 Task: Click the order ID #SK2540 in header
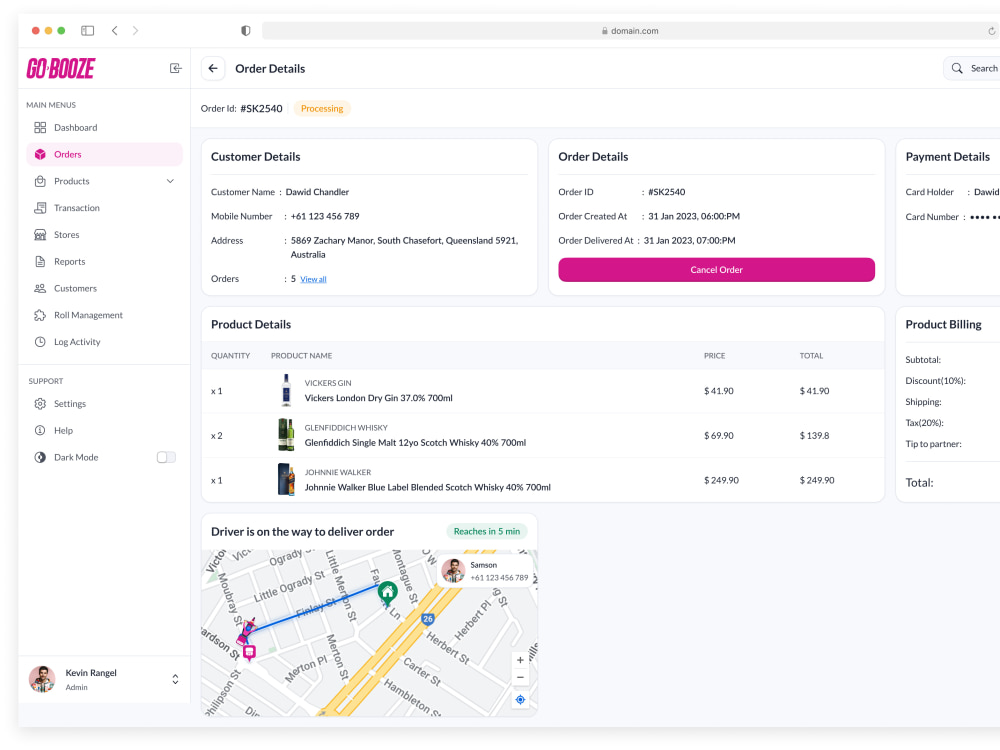[261, 108]
